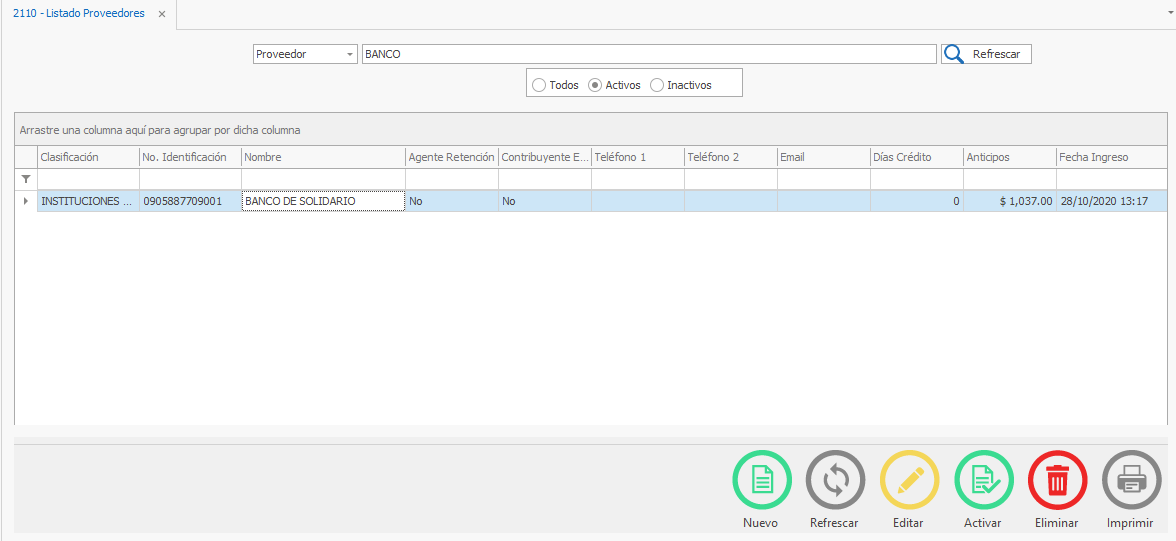The width and height of the screenshot is (1176, 541).
Task: Click the filter funnel icon in grid
Action: (x=26, y=178)
